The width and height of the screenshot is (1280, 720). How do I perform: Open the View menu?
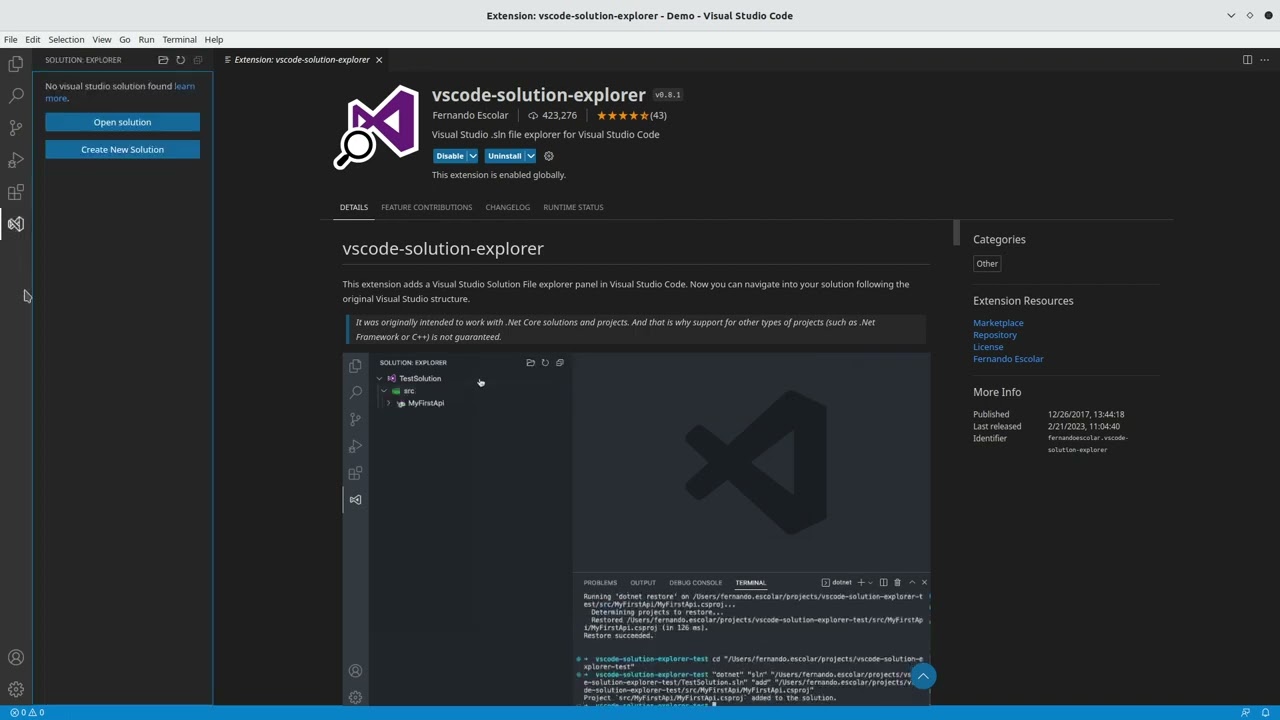tap(102, 39)
